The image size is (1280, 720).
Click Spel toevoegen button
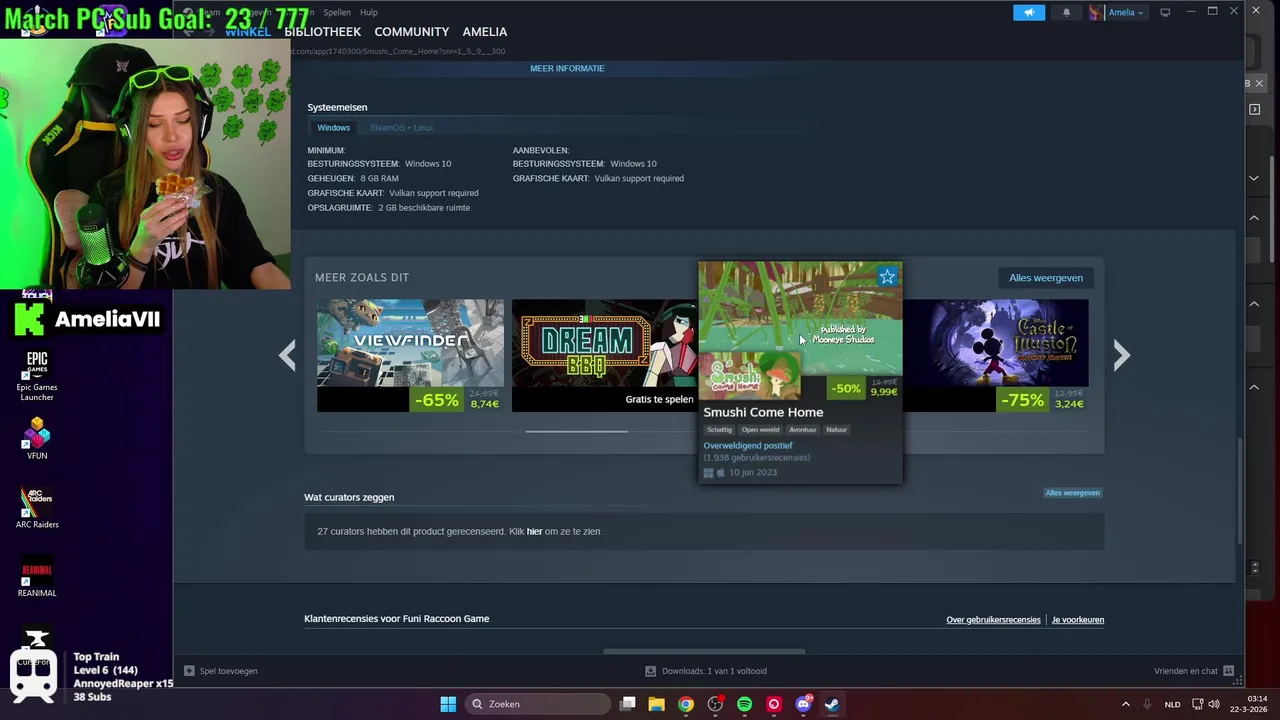[221, 671]
